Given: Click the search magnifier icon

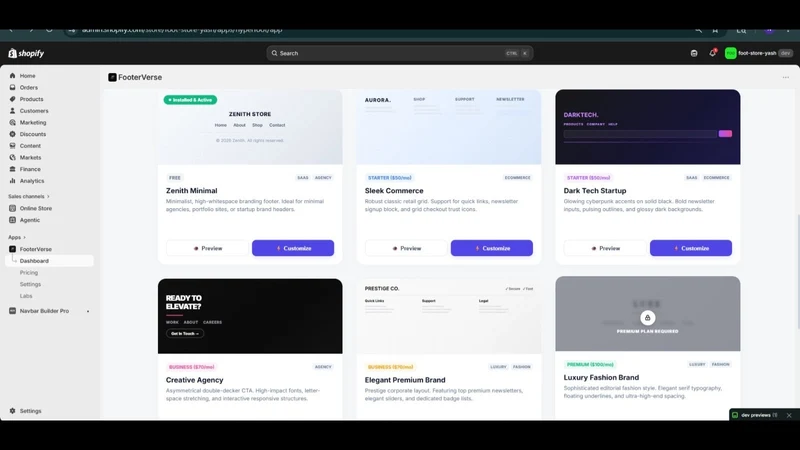Looking at the screenshot, I should click(274, 53).
